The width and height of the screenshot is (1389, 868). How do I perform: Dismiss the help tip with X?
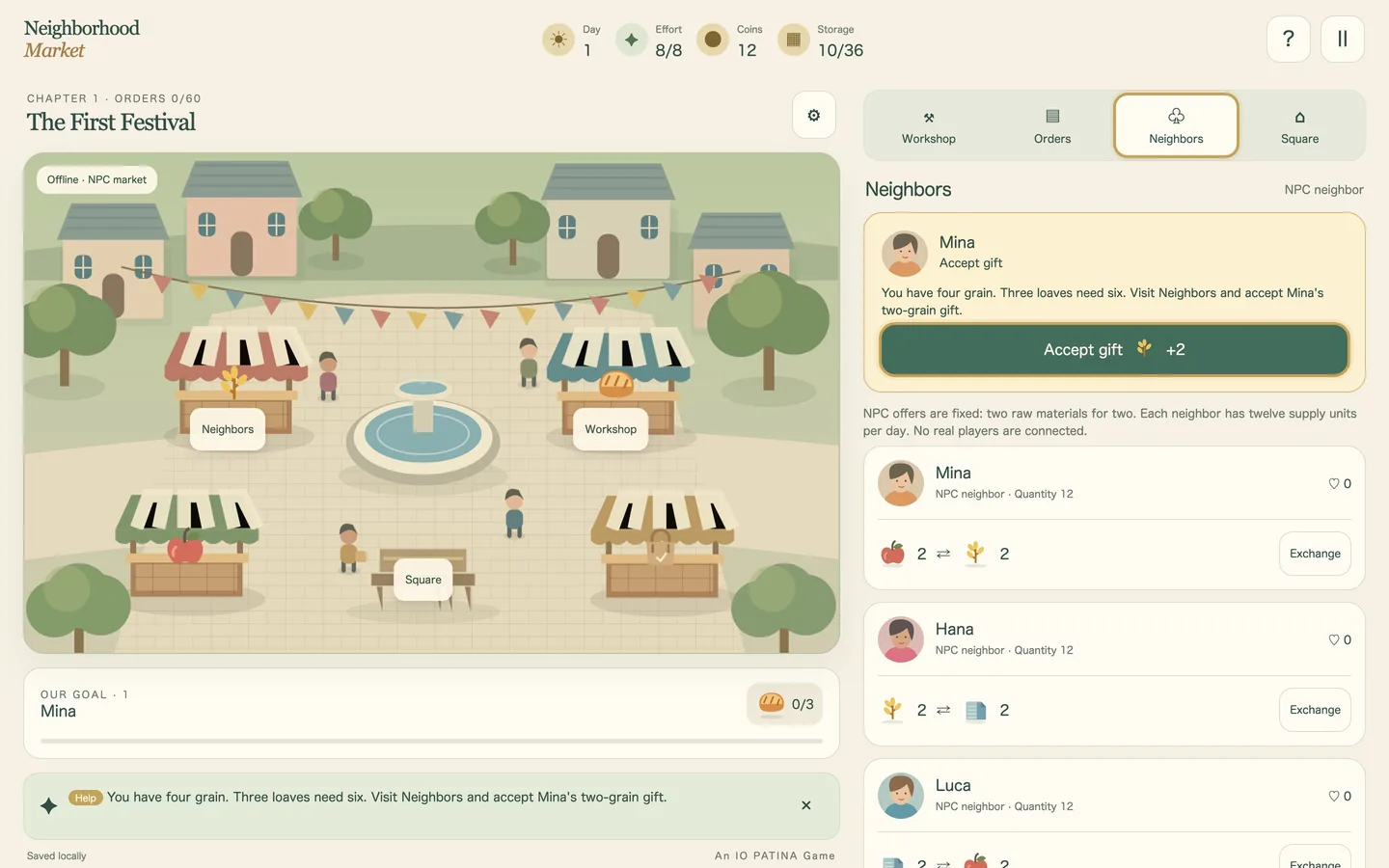click(x=806, y=805)
